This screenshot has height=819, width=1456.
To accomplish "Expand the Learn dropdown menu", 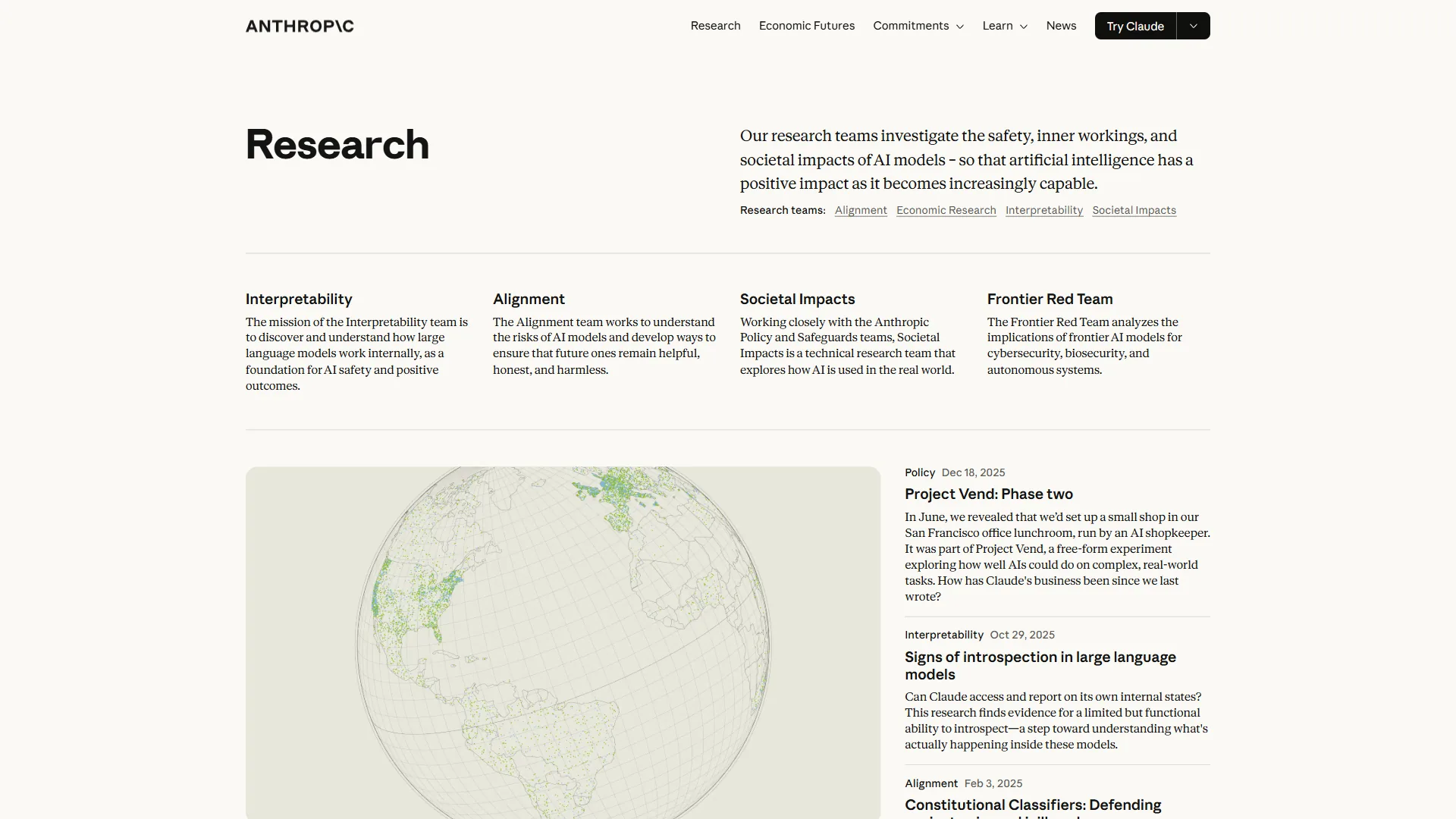I will point(1005,26).
